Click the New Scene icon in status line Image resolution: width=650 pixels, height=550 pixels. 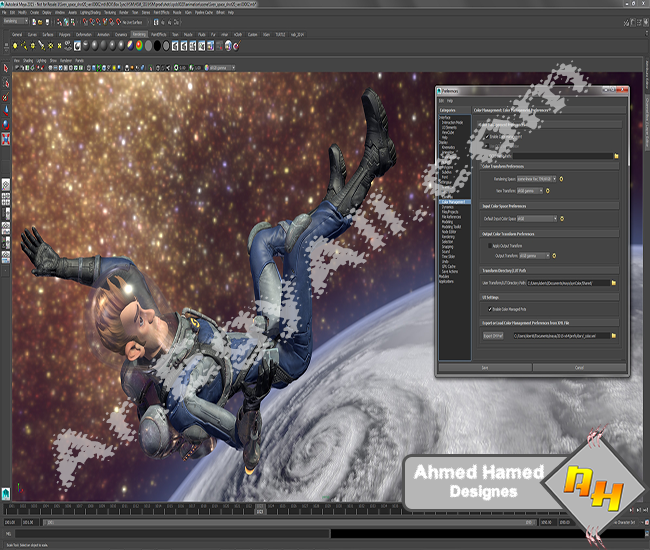(34, 22)
